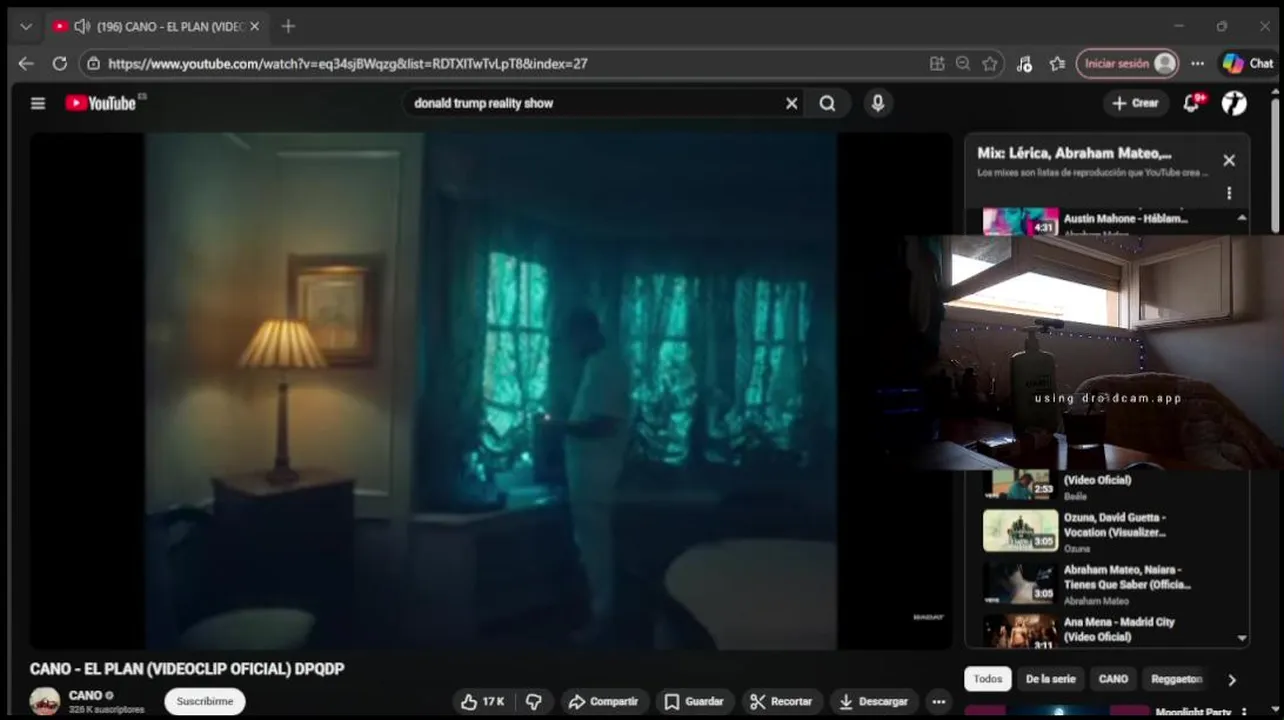The width and height of the screenshot is (1284, 720).
Task: Open Abraham Mateo, Naiara - Tienes Que Saber title
Action: click(1127, 577)
